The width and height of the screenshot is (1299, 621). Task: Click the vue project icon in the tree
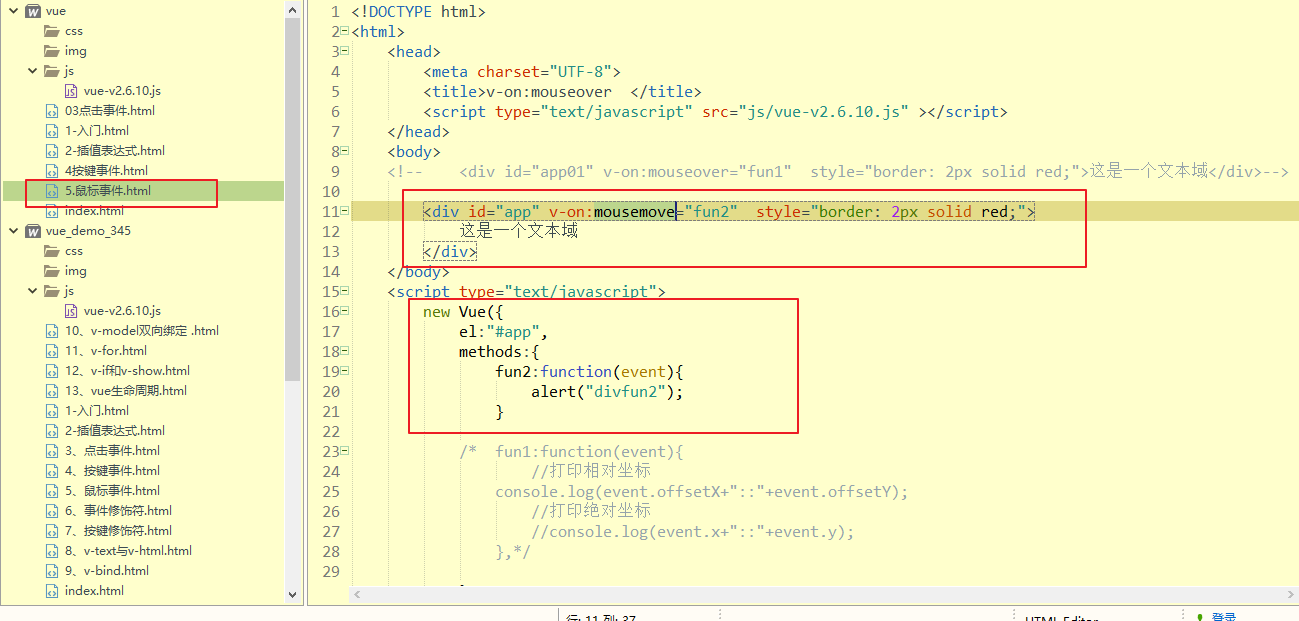(32, 11)
